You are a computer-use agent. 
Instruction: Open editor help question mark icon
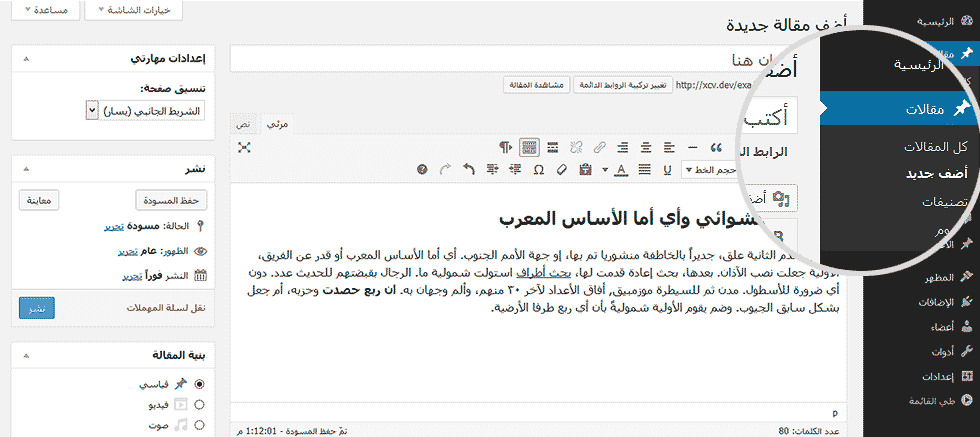tap(421, 169)
